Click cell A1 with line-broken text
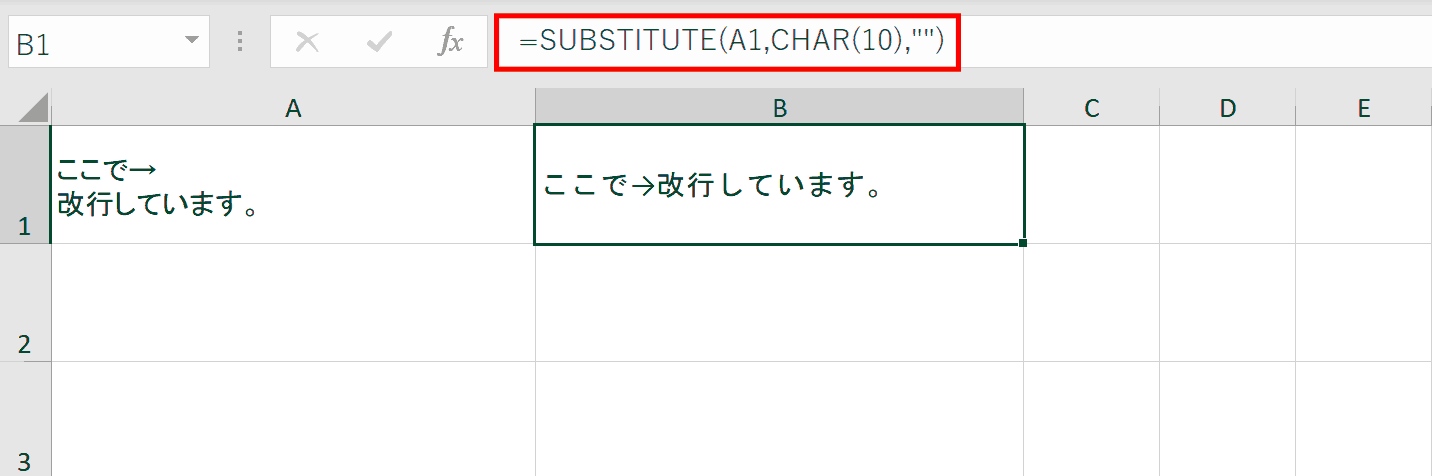1432x476 pixels. (x=293, y=184)
